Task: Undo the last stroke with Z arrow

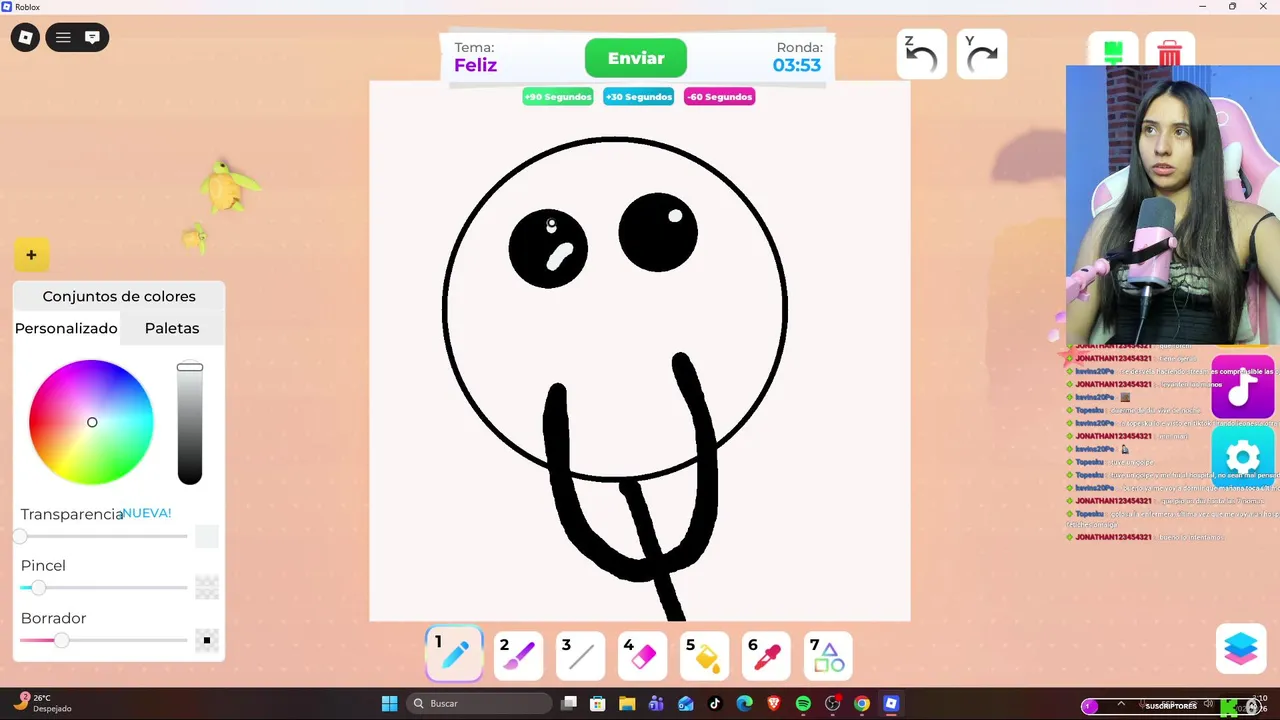Action: [x=921, y=55]
